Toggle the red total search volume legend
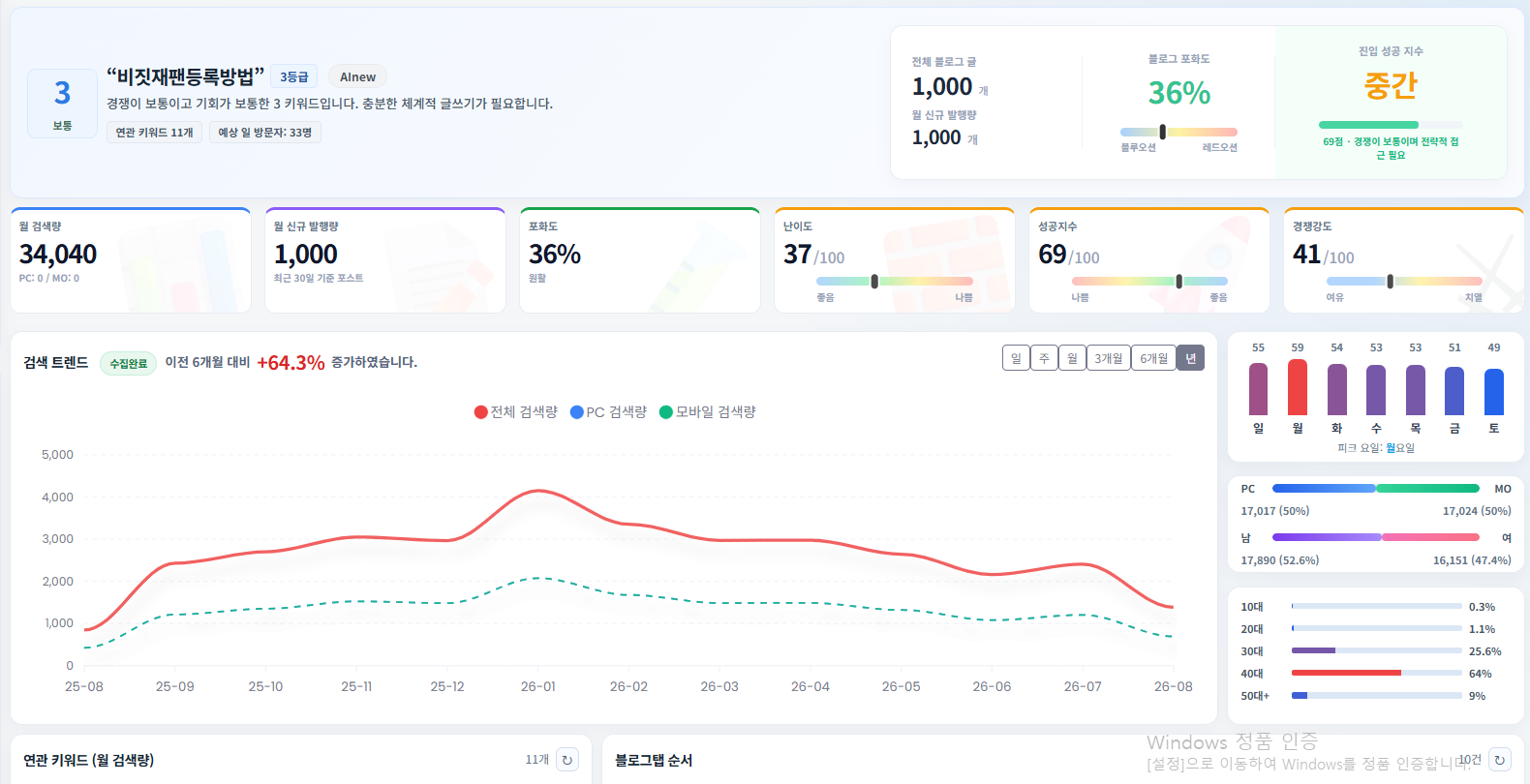 (x=516, y=412)
